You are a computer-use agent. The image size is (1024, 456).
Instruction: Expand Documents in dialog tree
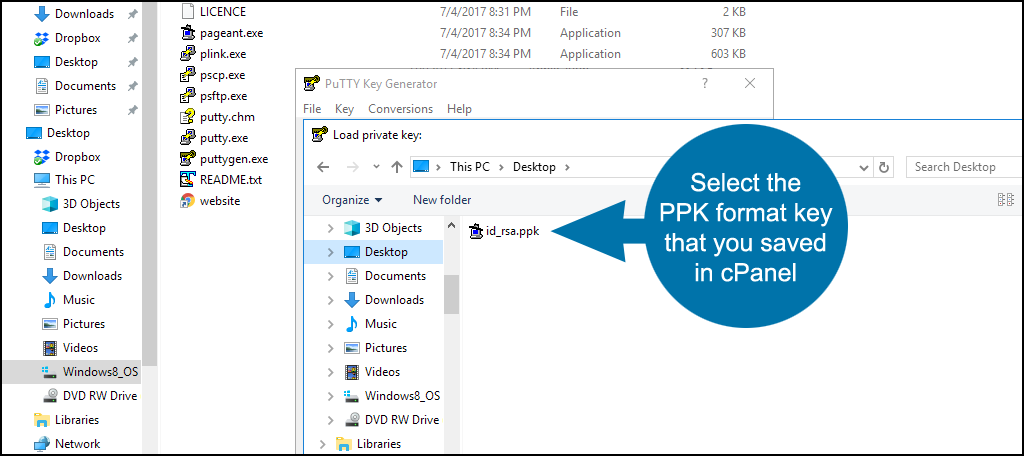pos(330,276)
